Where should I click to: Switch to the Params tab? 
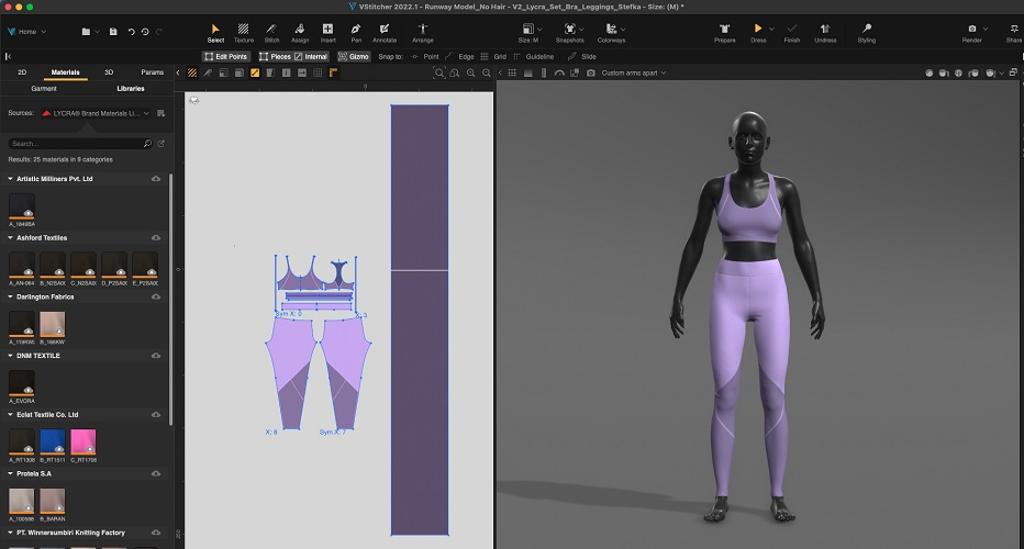[x=152, y=72]
